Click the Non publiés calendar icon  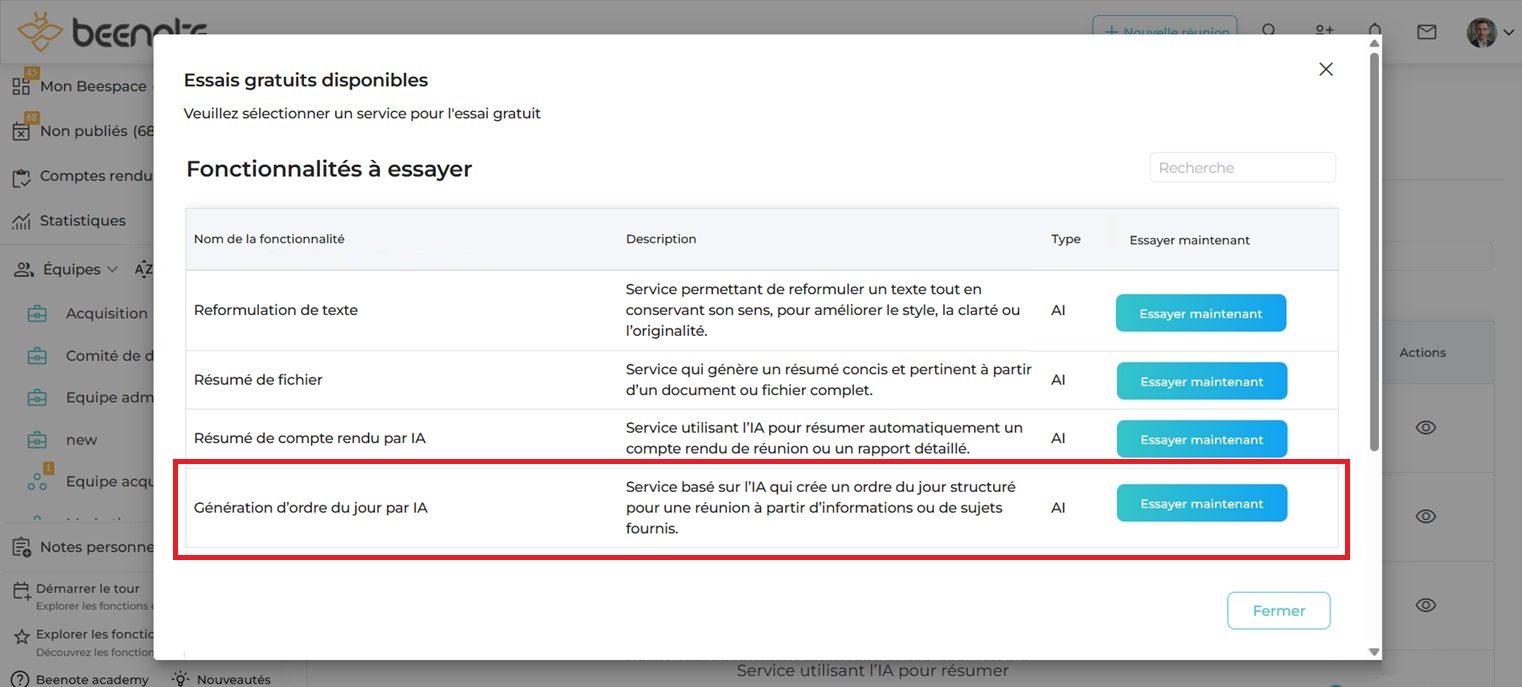pos(21,131)
